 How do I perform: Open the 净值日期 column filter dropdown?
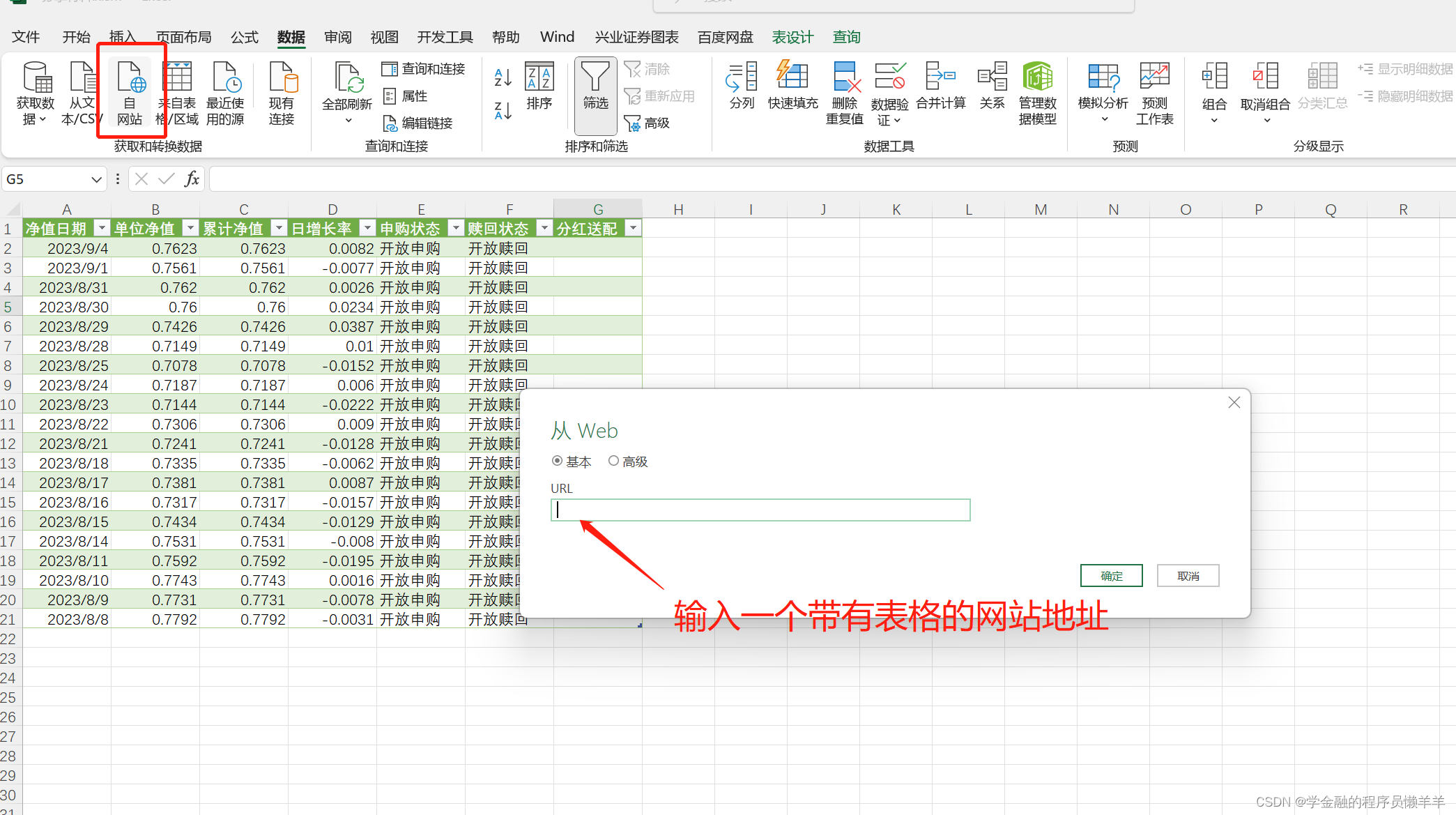pyautogui.click(x=102, y=228)
